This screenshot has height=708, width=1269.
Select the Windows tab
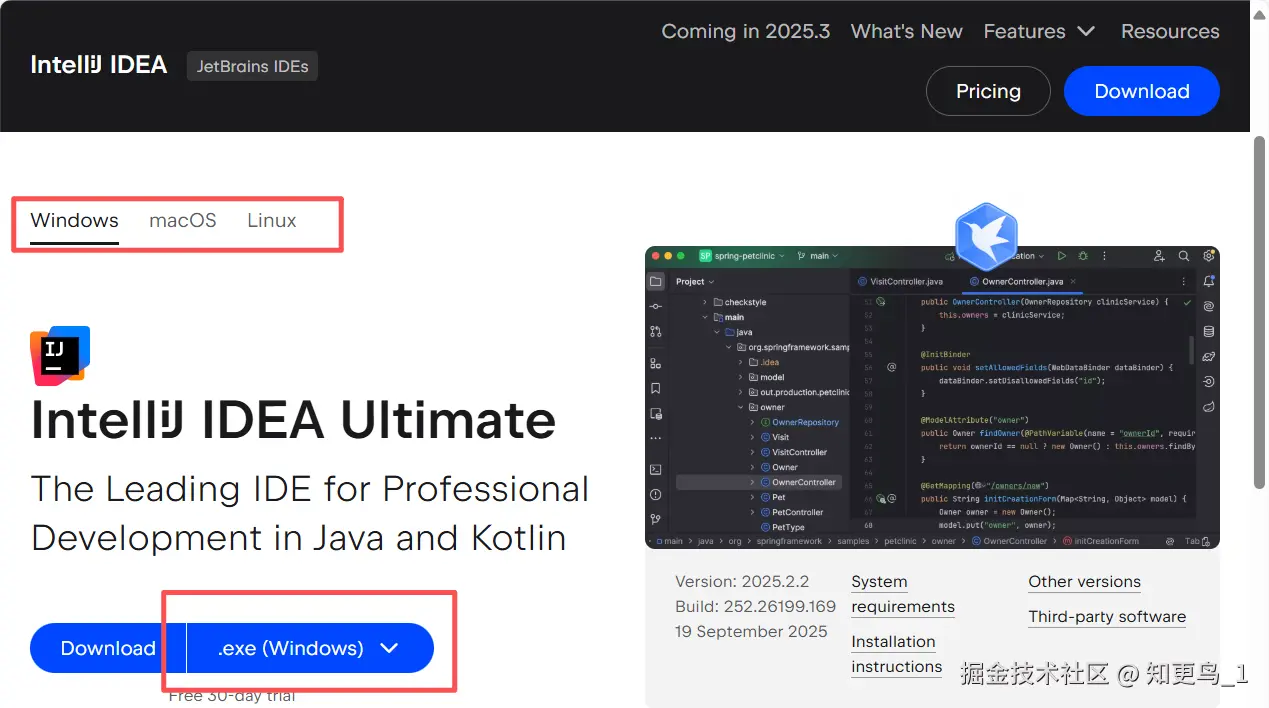(75, 221)
